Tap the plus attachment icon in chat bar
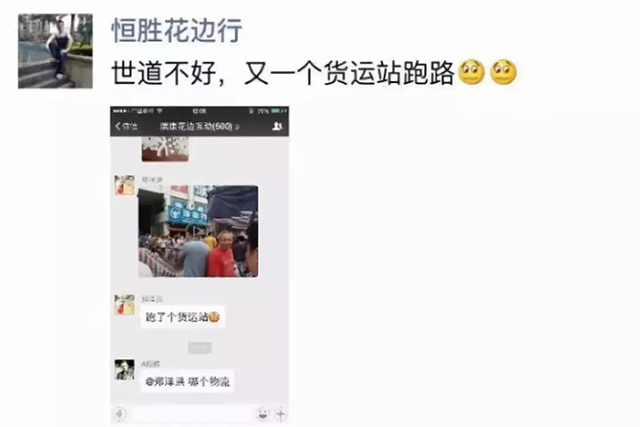640x427 pixels. point(281,414)
